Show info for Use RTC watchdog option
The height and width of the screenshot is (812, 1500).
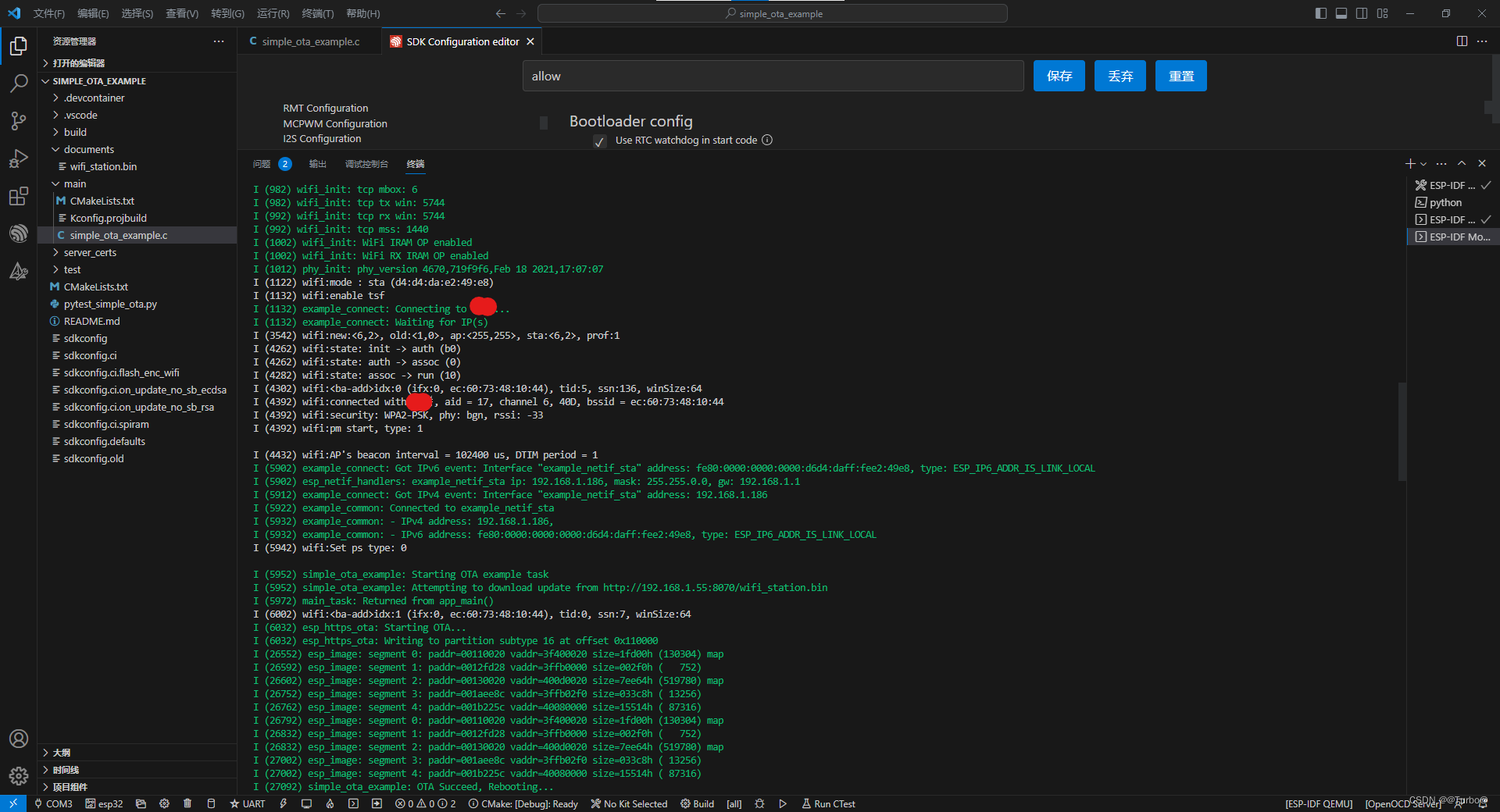click(x=767, y=140)
